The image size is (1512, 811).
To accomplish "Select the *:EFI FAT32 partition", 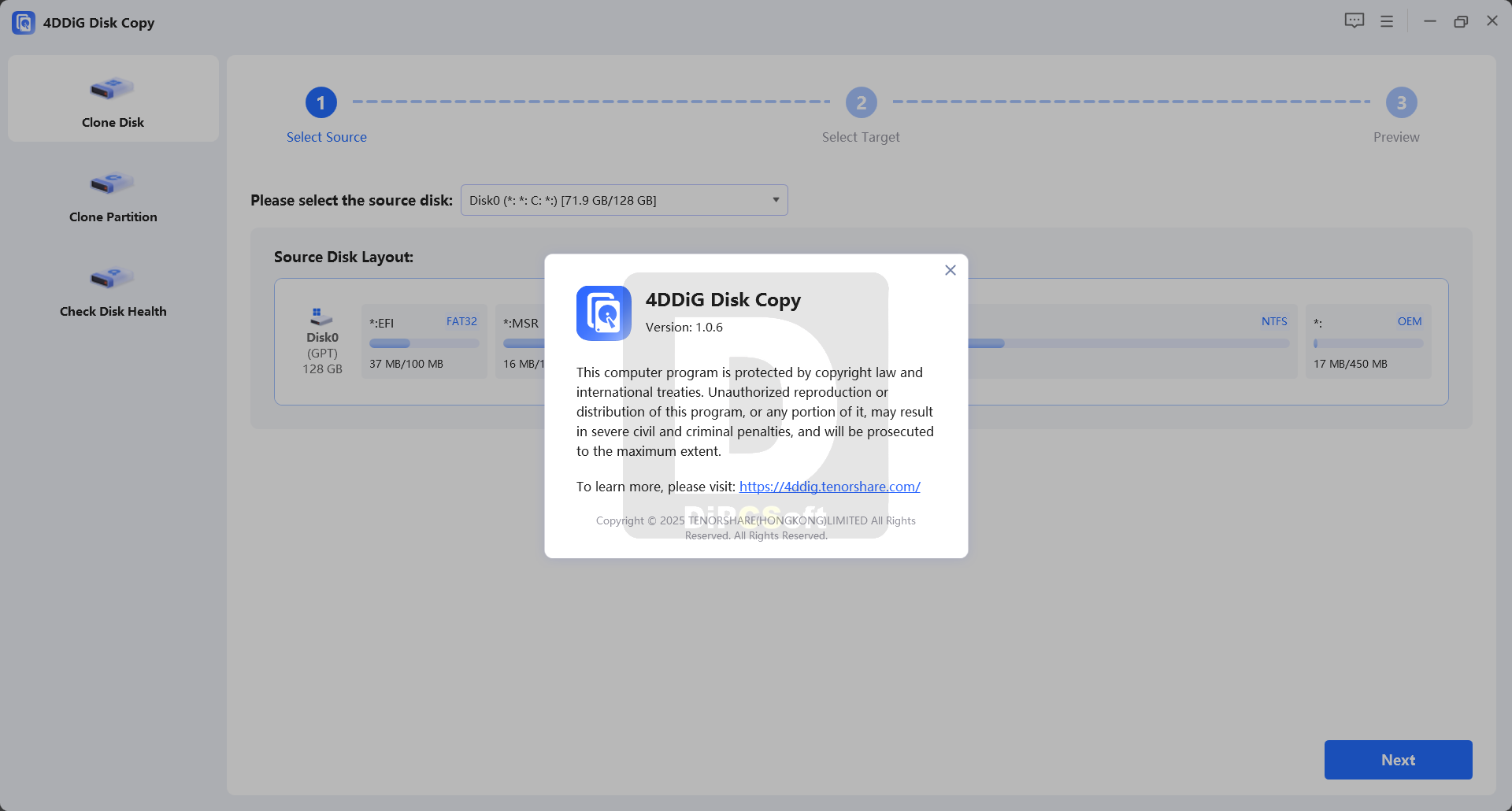I will 424,342.
